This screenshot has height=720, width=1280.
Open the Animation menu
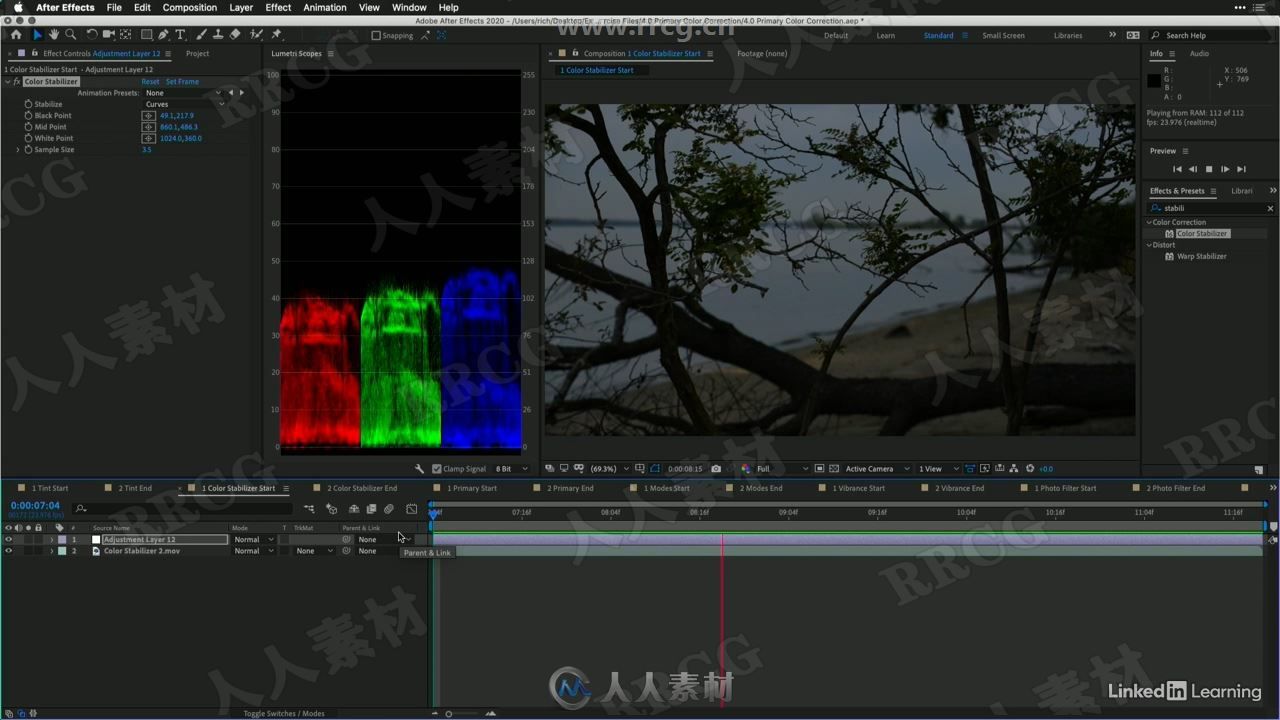tap(325, 7)
